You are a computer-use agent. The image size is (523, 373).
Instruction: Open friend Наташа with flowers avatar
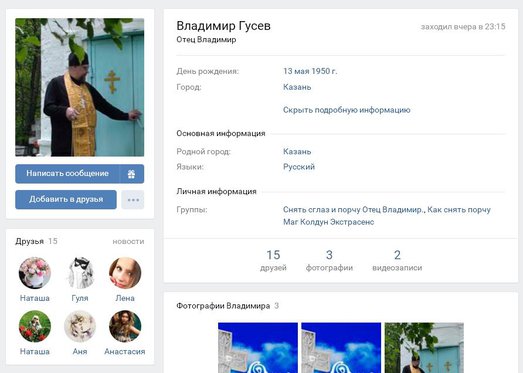(35, 273)
